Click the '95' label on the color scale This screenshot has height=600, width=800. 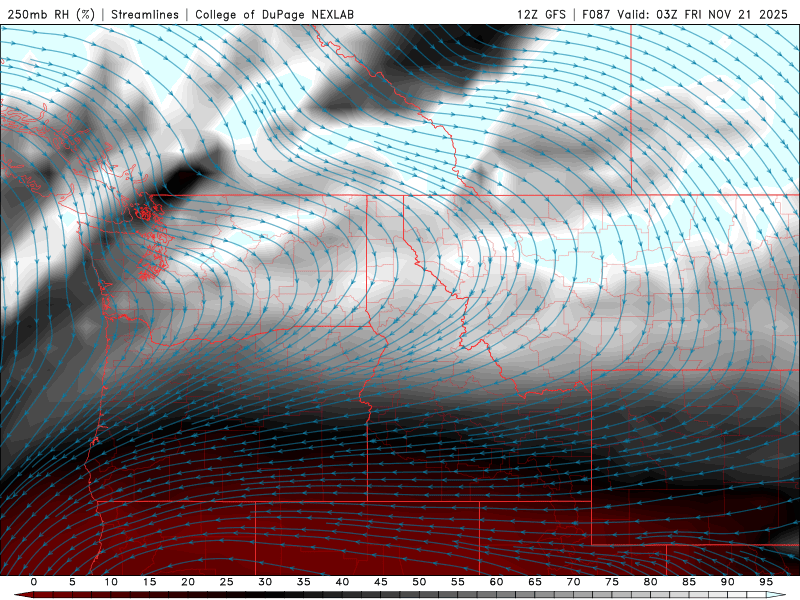click(x=766, y=582)
